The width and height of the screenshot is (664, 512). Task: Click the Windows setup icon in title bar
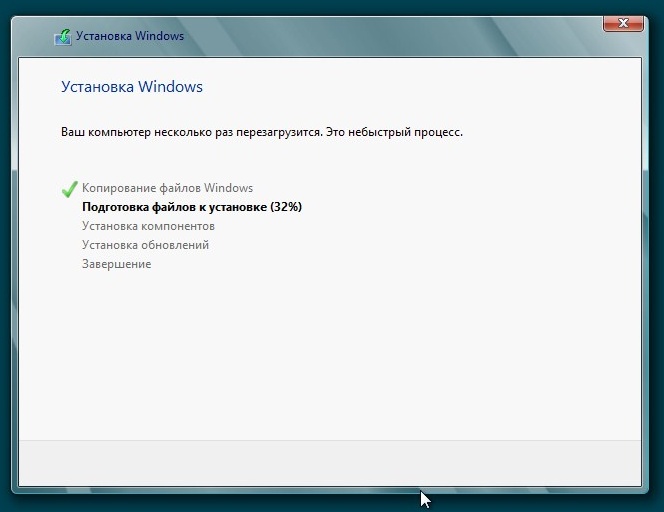tap(63, 37)
